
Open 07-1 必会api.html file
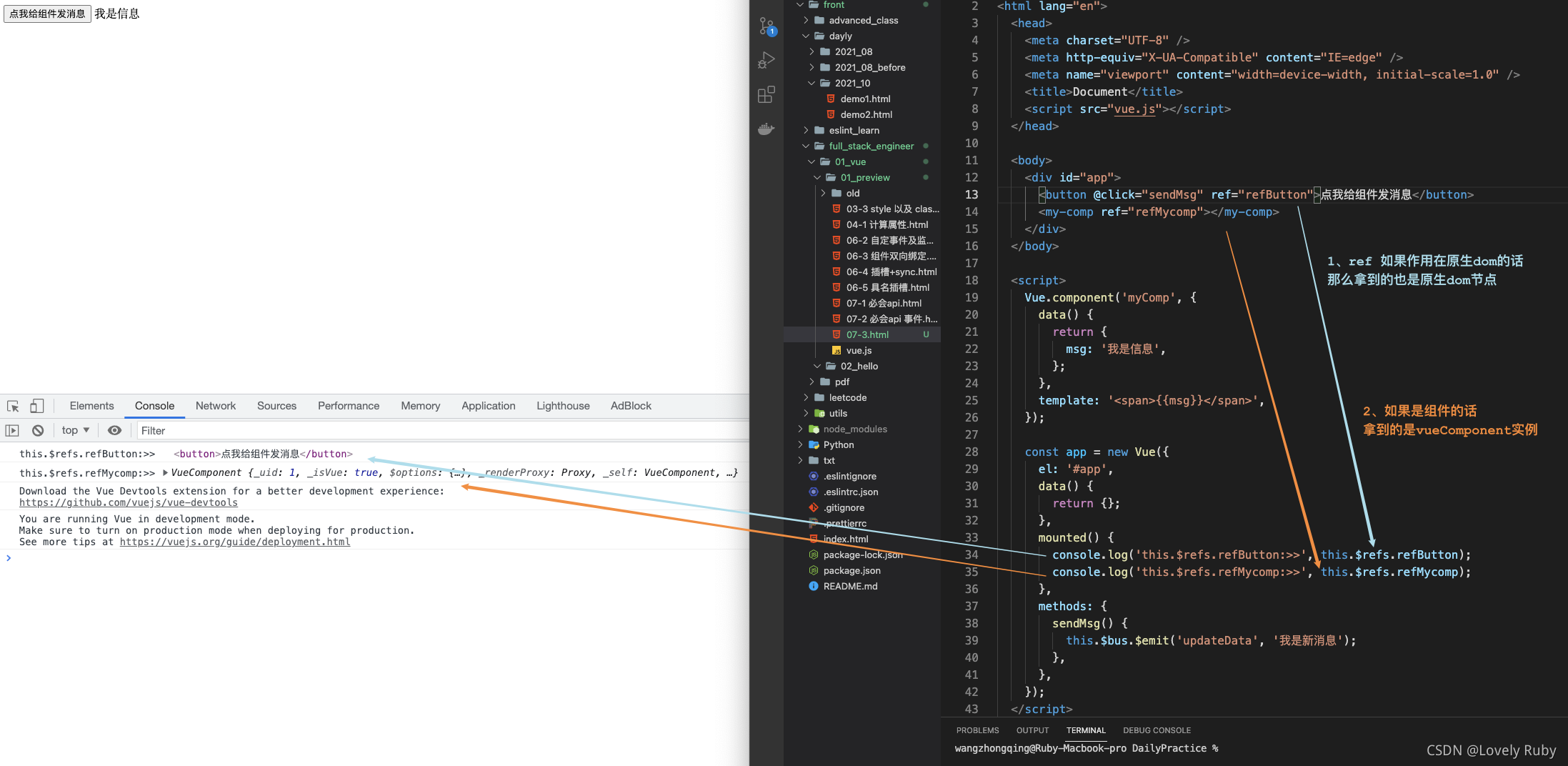click(883, 304)
